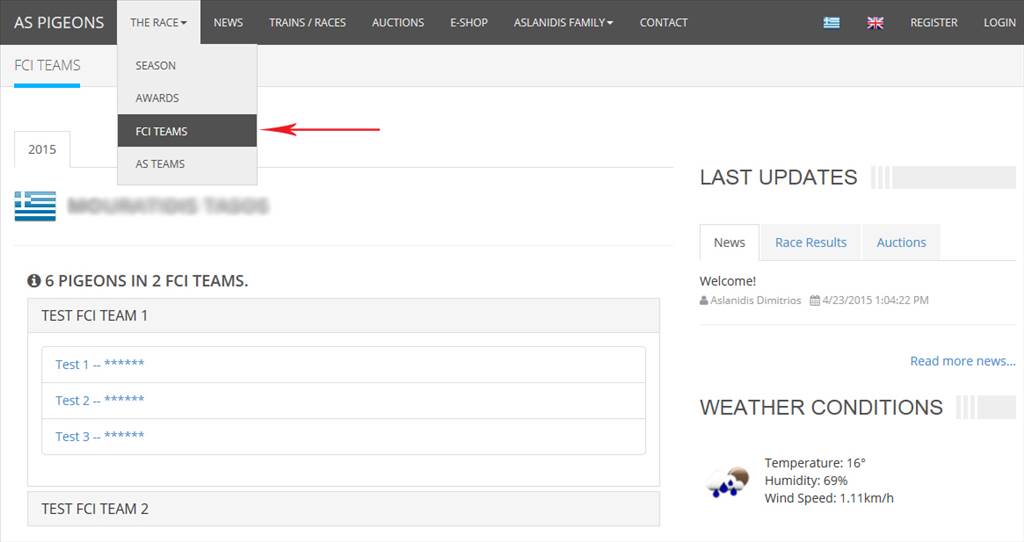Open the E-SHOP navigation item
The width and height of the screenshot is (1024, 542).
click(x=469, y=22)
